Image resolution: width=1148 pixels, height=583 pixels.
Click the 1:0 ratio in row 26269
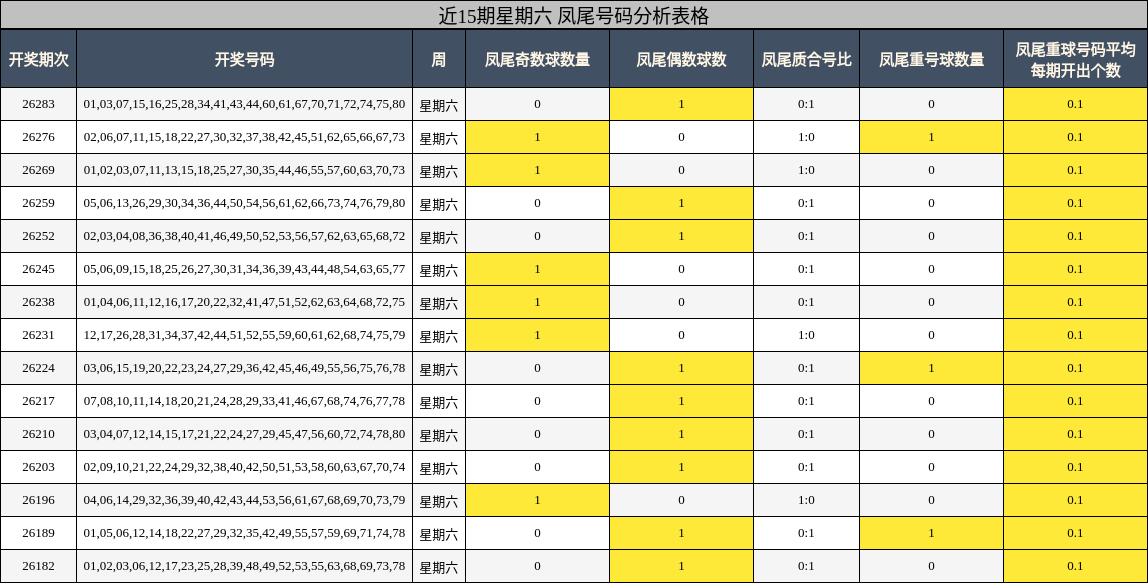(x=806, y=170)
